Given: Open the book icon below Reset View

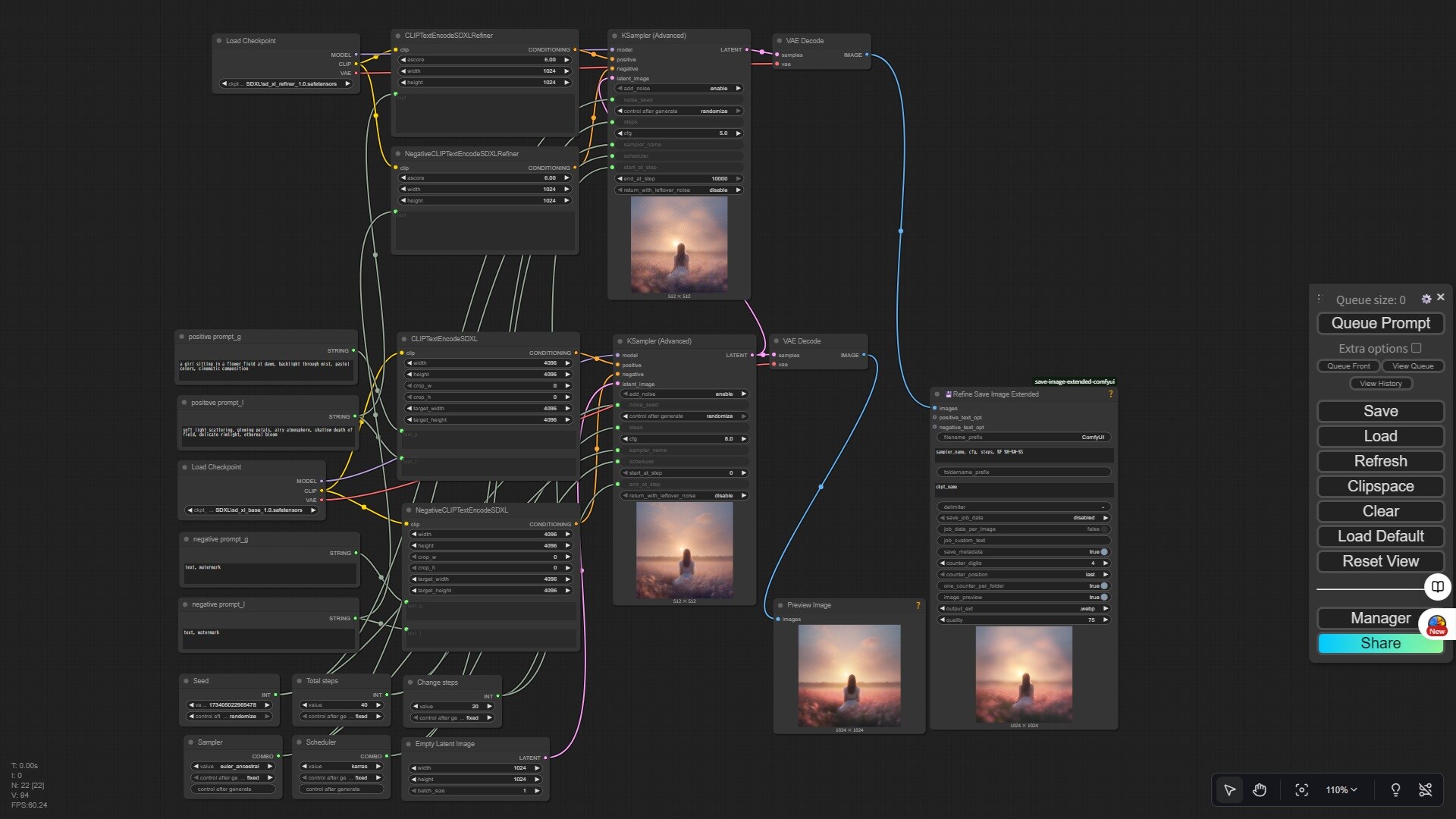Looking at the screenshot, I should click(1437, 586).
